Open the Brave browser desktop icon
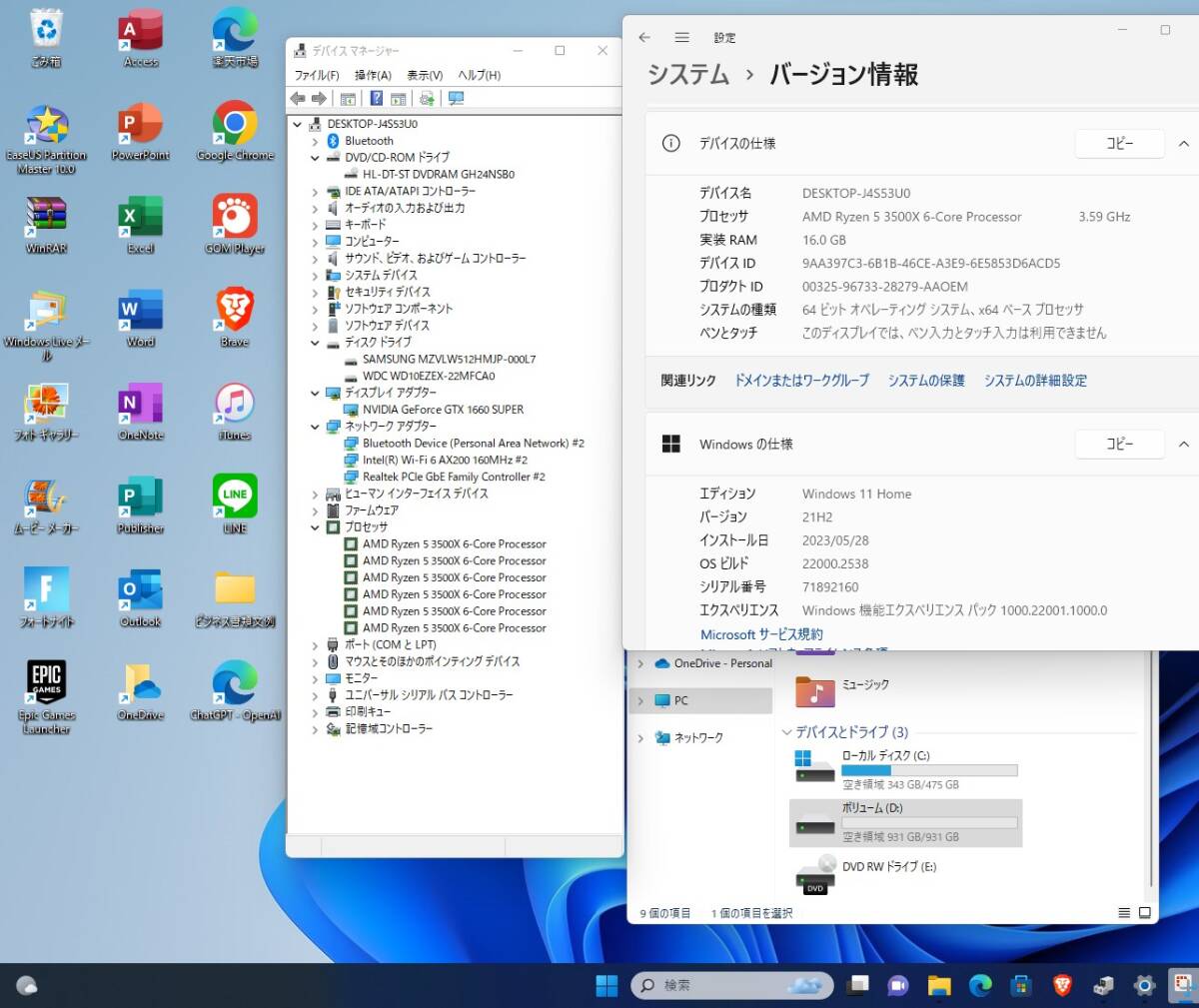The height and width of the screenshot is (1008, 1199). 235,318
